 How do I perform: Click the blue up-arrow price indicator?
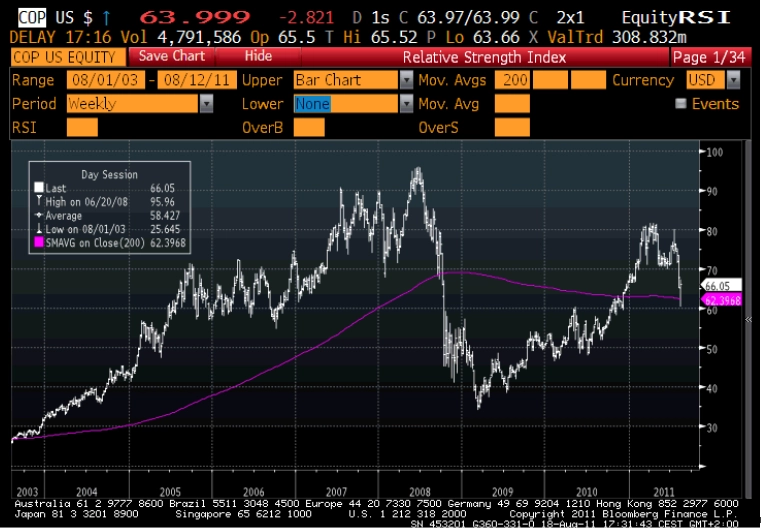106,19
